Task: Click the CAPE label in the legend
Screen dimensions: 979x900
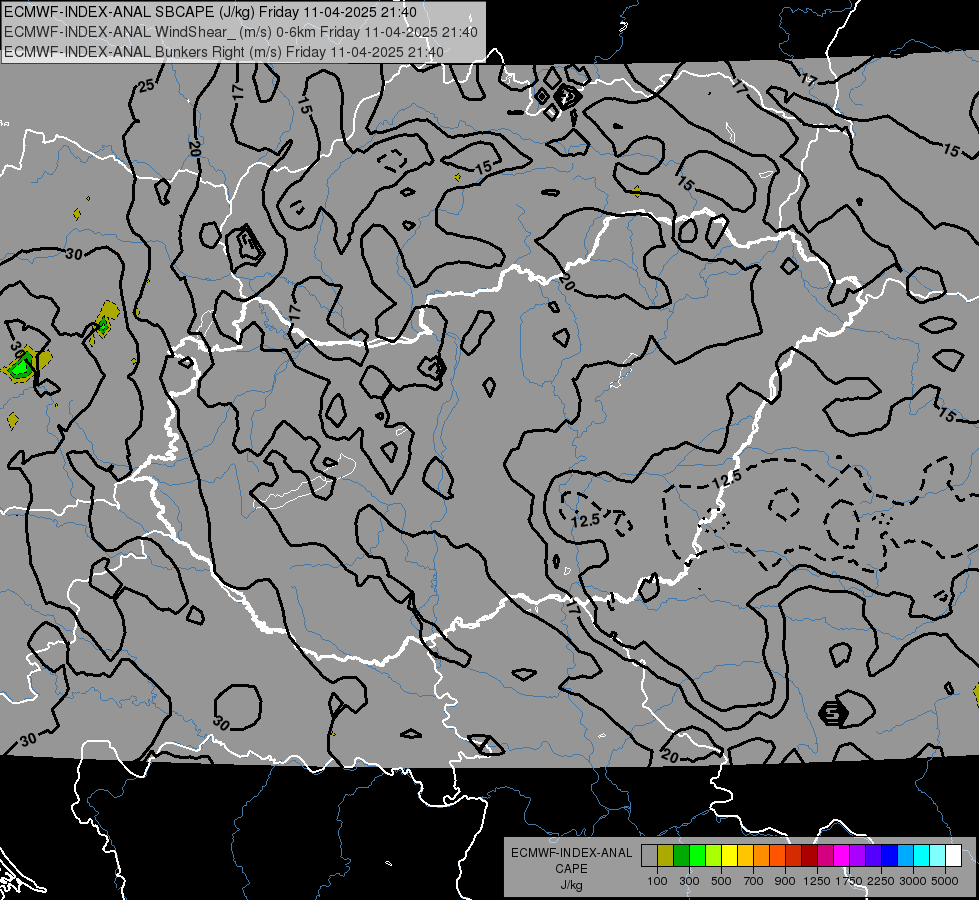Action: [x=571, y=868]
